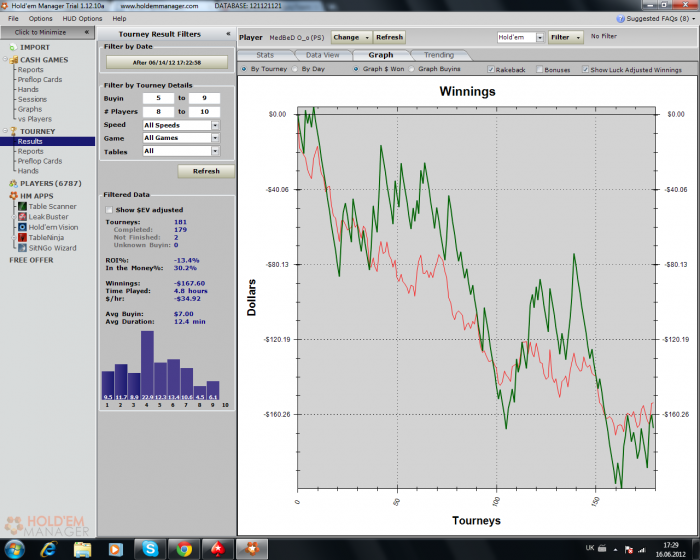This screenshot has height=560, width=700.
Task: Open Windows Explorer folder from taskbar
Action: coord(83,549)
